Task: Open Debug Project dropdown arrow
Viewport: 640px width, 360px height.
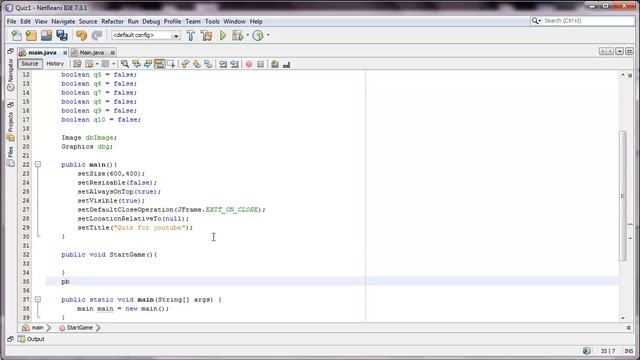Action: (x=248, y=36)
